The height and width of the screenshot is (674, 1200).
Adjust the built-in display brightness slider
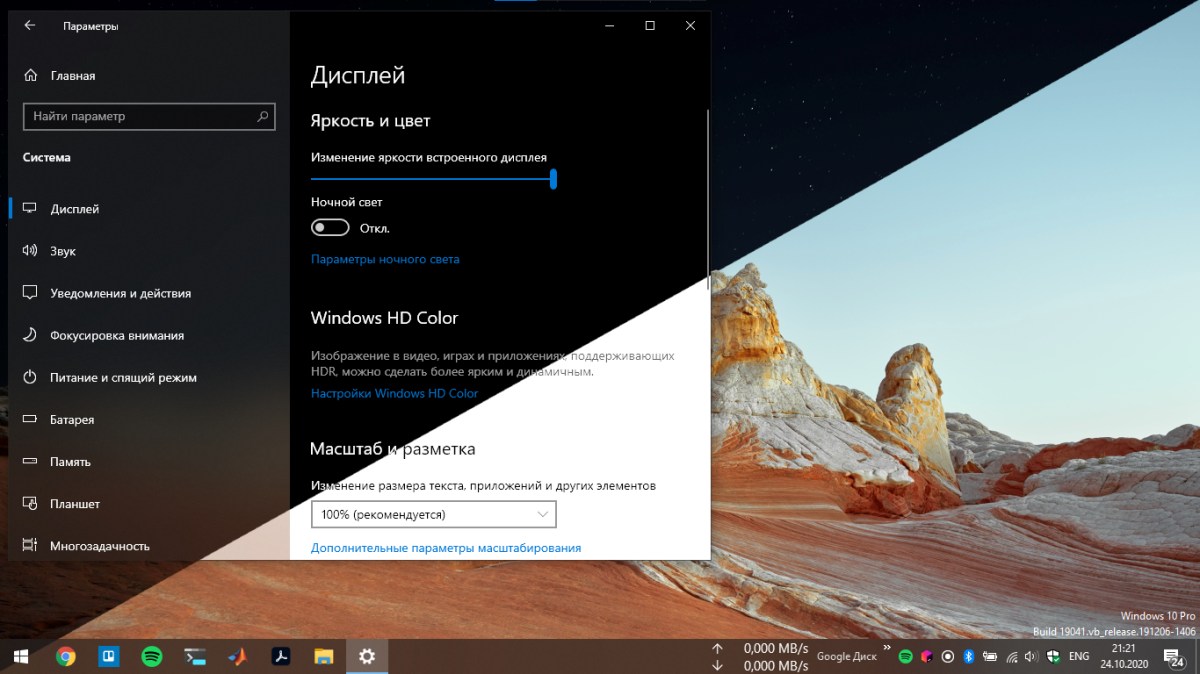click(x=554, y=180)
